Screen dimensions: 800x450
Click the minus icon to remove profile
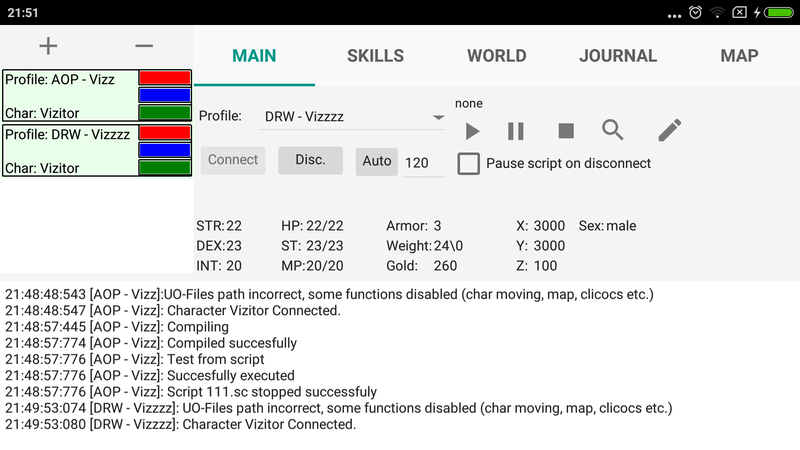pyautogui.click(x=144, y=46)
